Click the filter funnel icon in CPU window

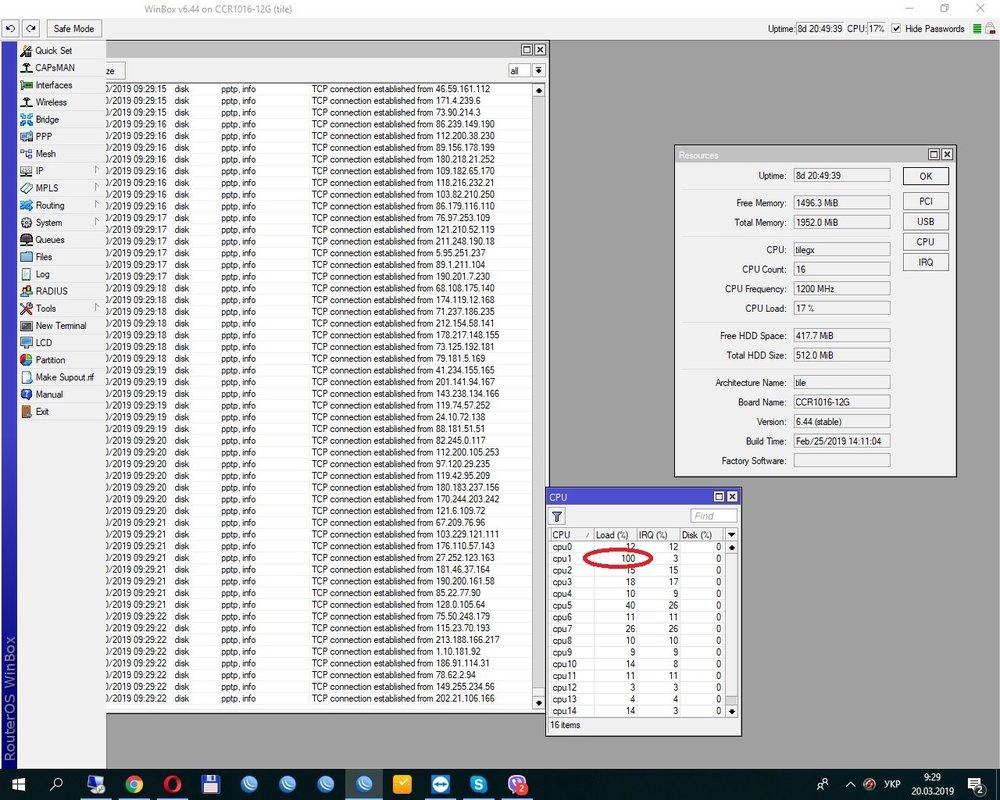(x=558, y=516)
